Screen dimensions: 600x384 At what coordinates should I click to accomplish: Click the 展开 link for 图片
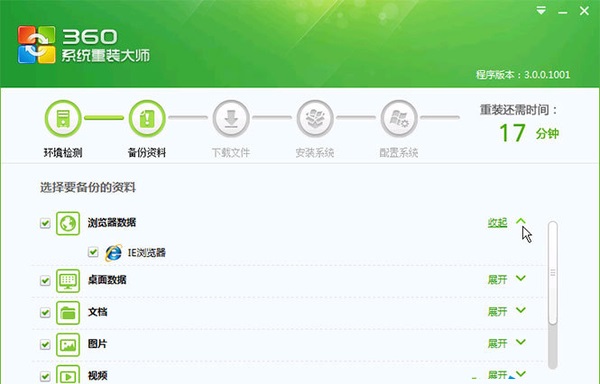tap(497, 343)
